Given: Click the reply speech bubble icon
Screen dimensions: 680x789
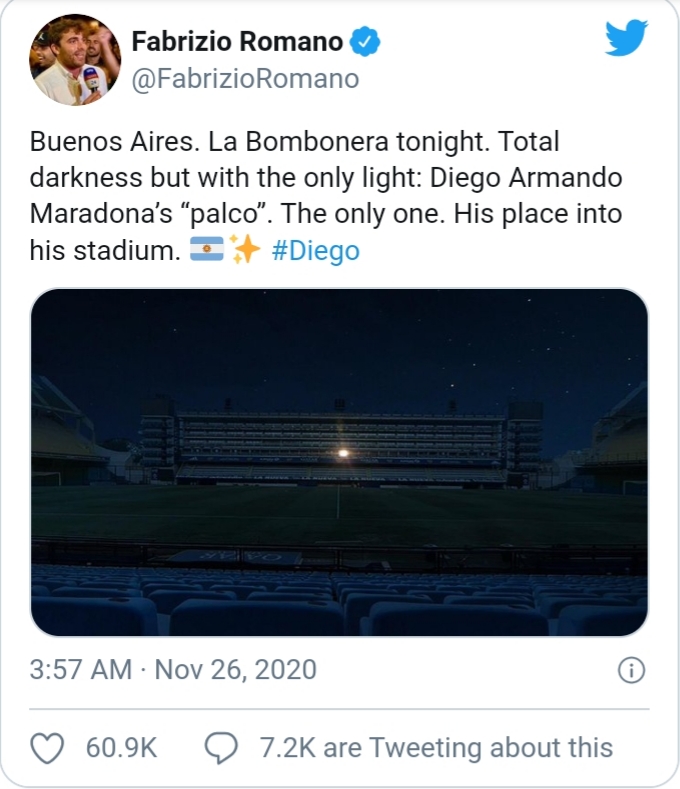Looking at the screenshot, I should click(221, 746).
